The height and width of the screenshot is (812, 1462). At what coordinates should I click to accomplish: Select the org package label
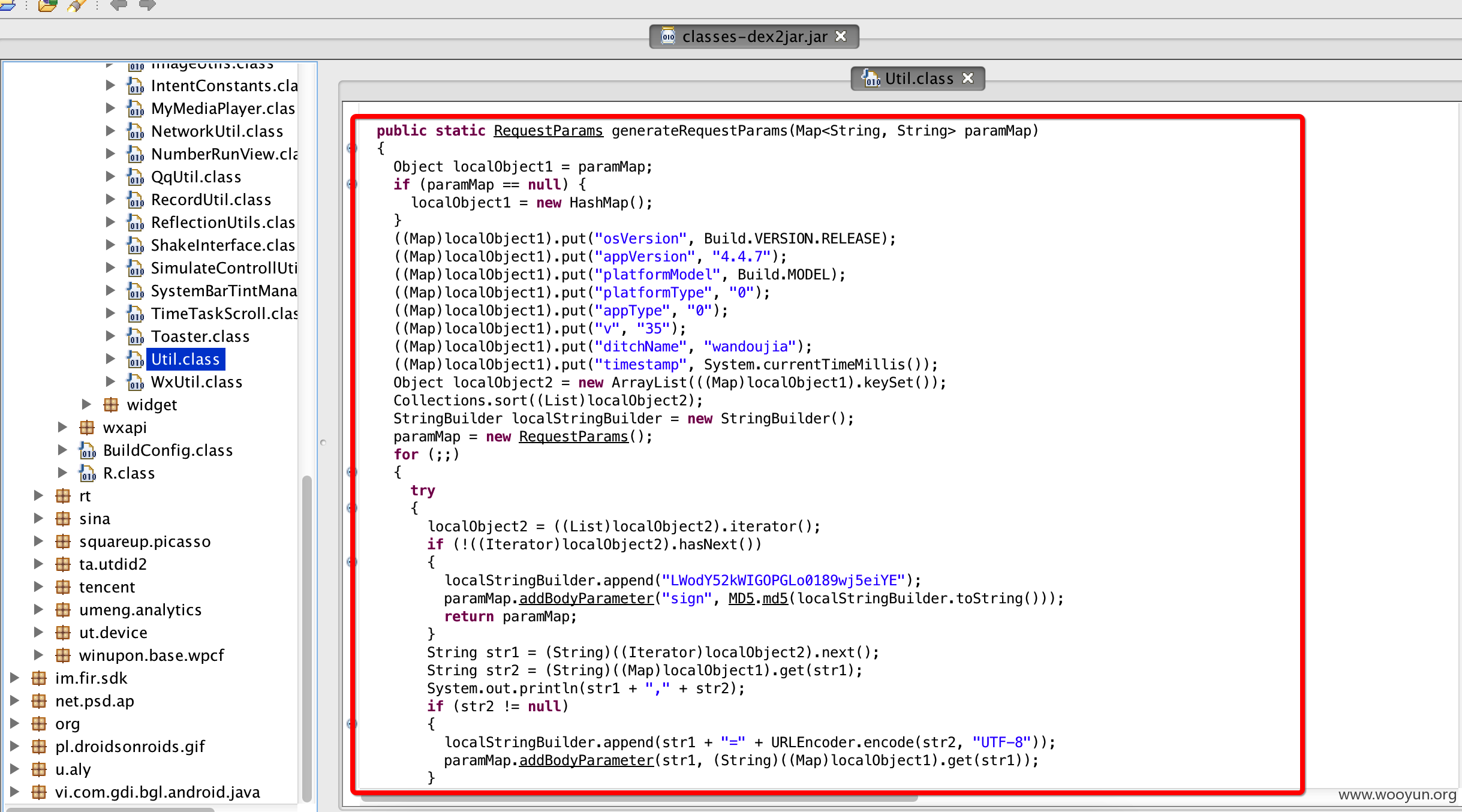pyautogui.click(x=67, y=724)
